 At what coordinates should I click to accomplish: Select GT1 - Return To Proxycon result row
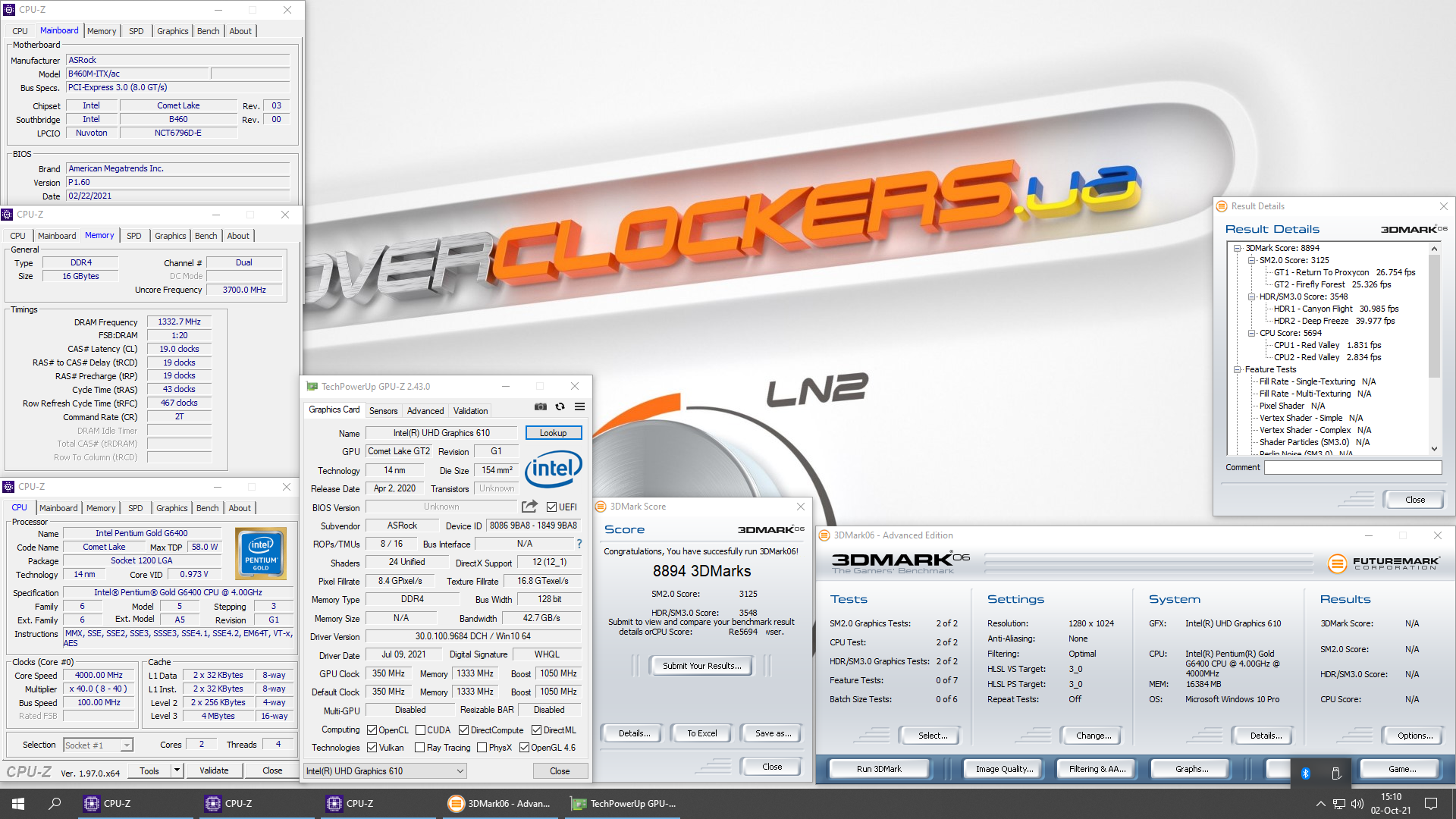(1344, 272)
